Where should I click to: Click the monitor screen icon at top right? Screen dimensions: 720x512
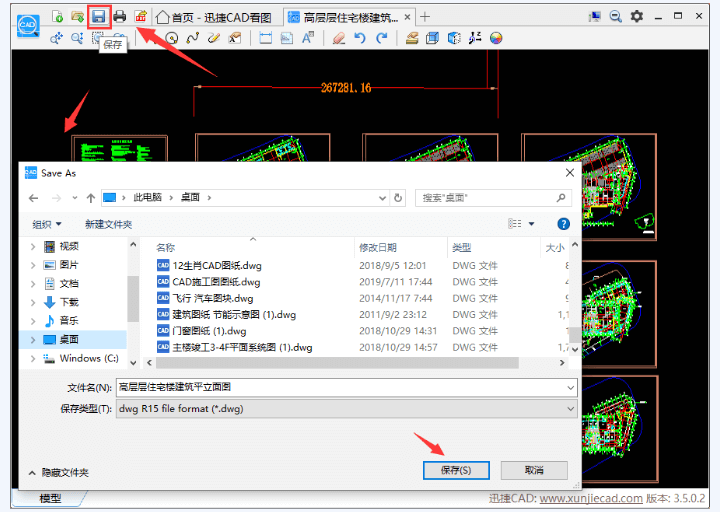pyautogui.click(x=595, y=17)
